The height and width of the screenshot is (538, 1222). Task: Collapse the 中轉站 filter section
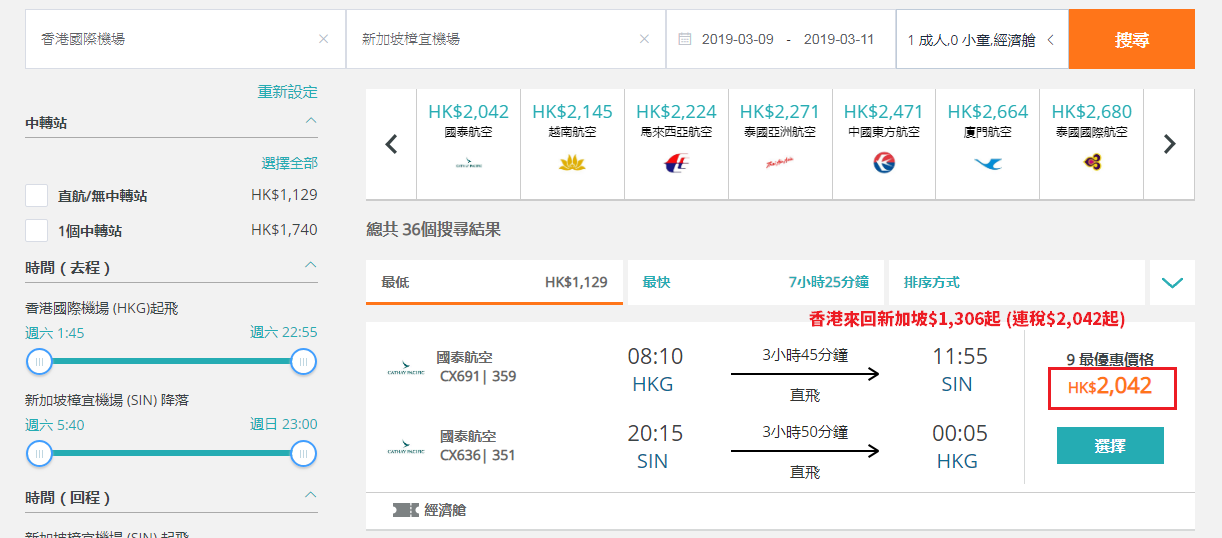pos(311,121)
